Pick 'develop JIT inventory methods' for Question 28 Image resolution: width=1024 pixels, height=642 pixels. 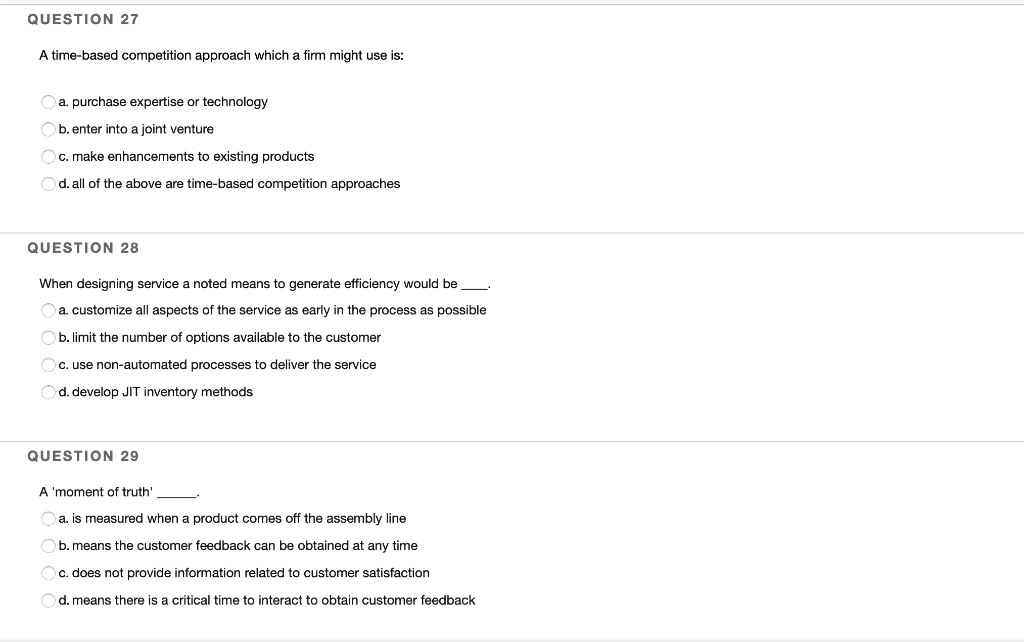tap(48, 392)
